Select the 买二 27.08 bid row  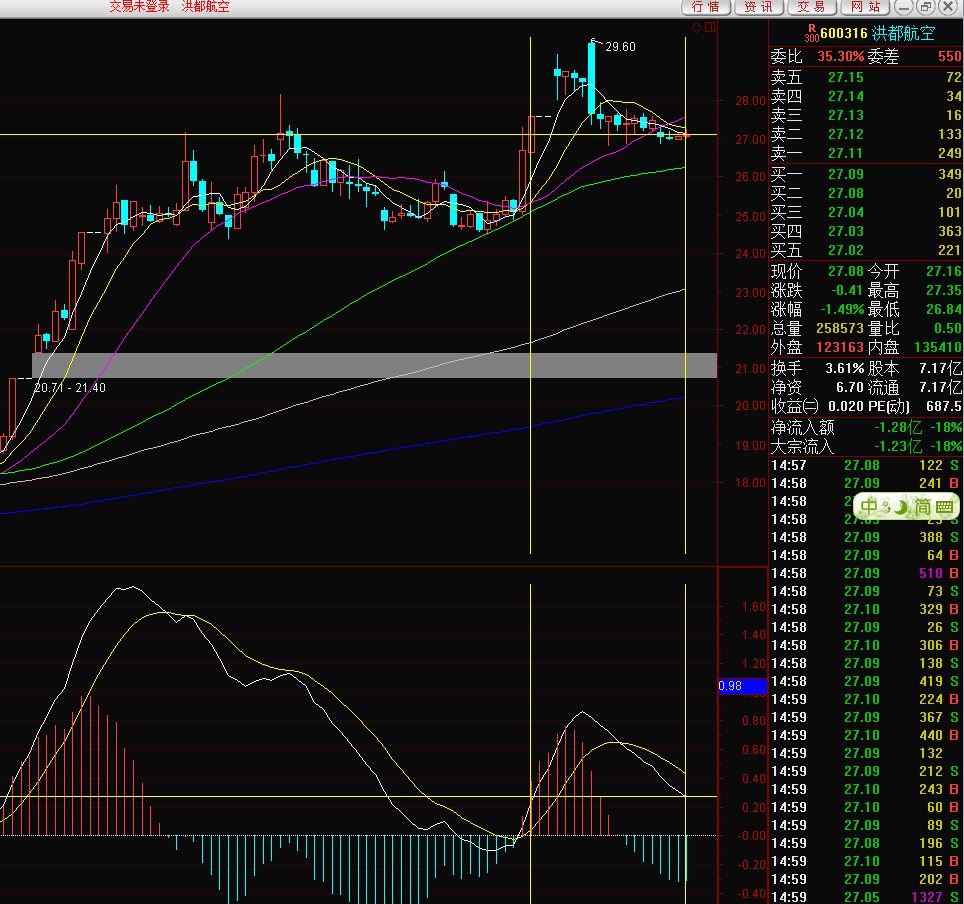866,194
